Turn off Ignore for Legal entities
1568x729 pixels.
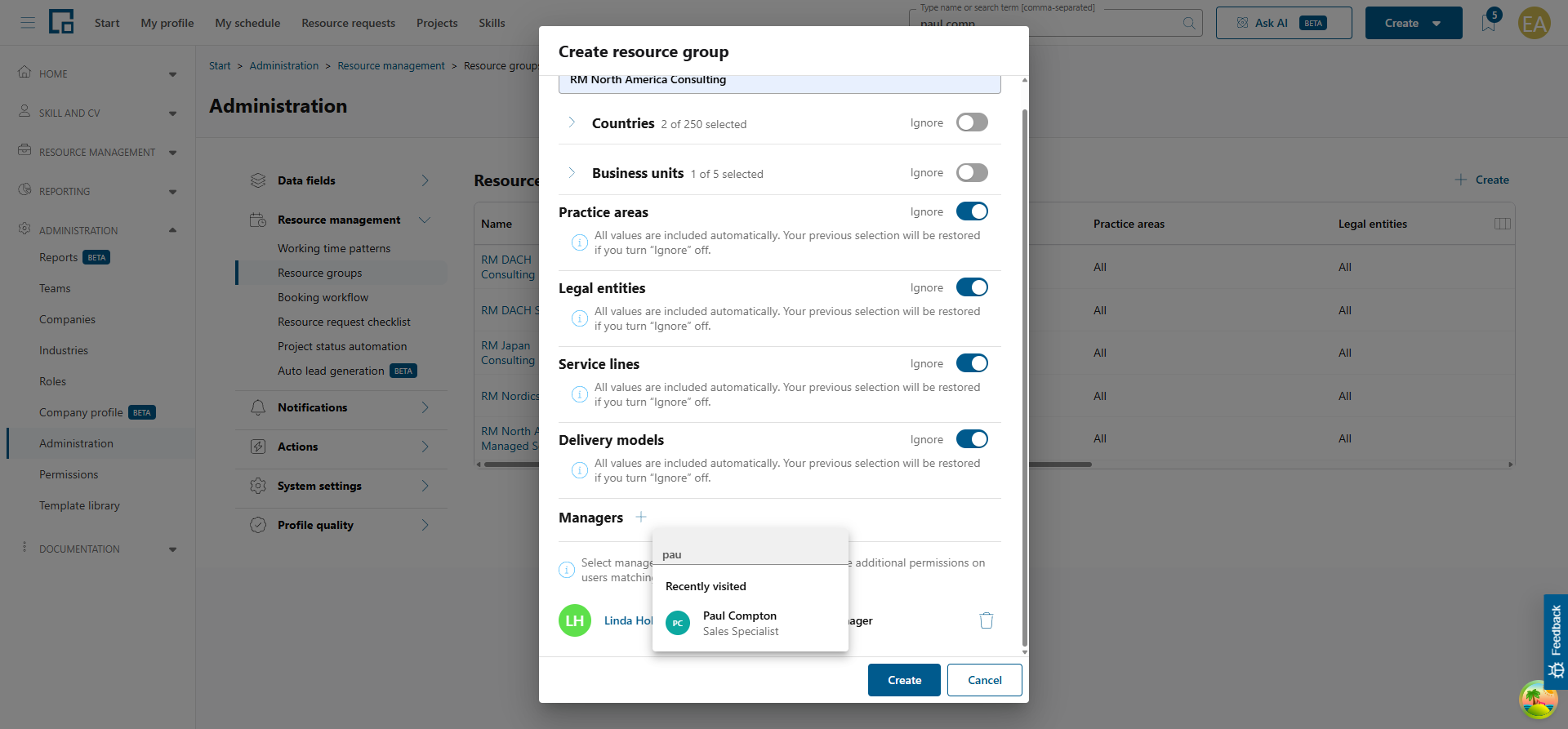pos(972,287)
